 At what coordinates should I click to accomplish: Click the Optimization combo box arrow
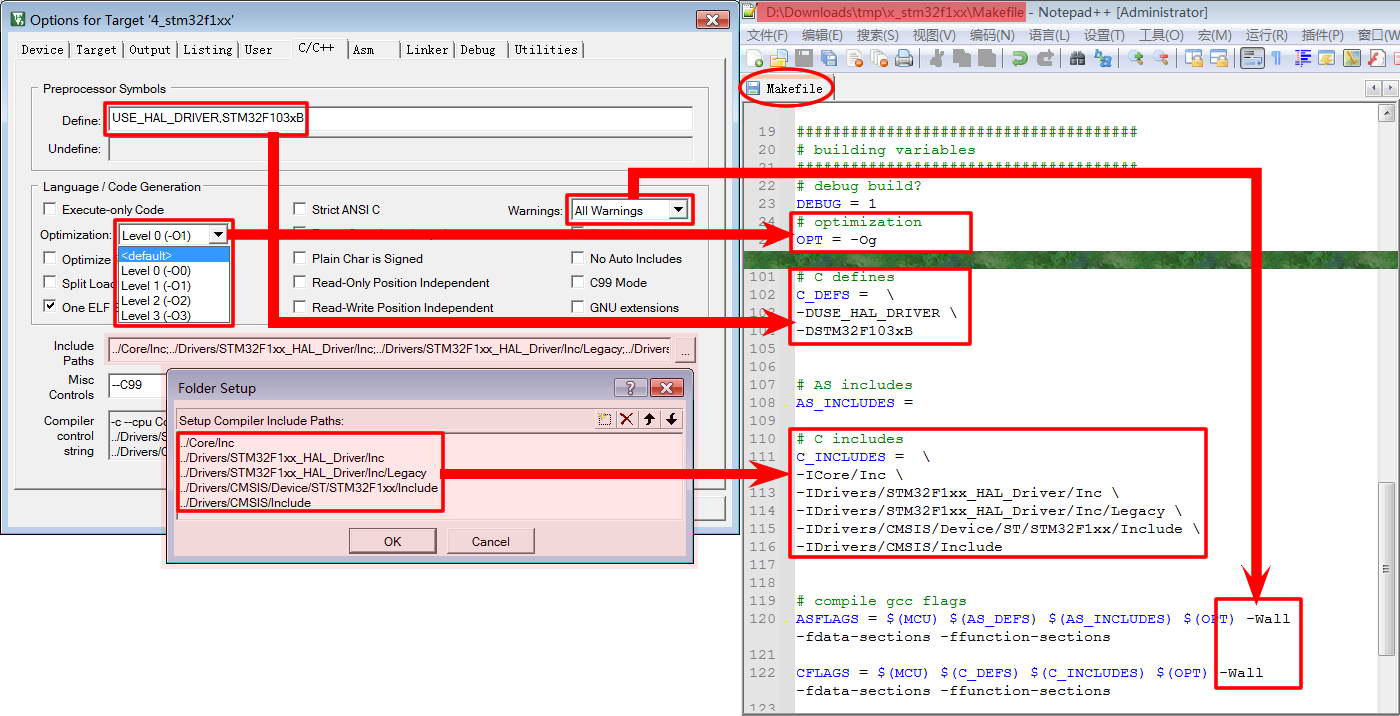coord(218,235)
